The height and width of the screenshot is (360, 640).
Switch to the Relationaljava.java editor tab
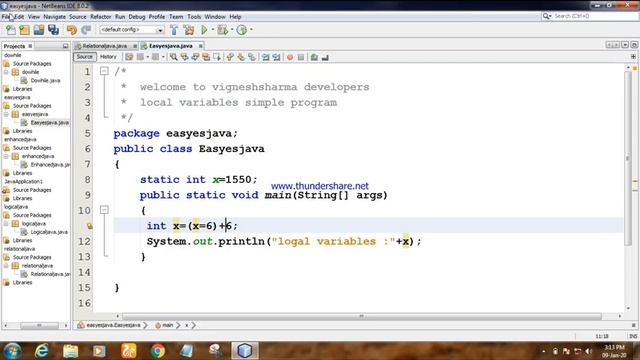point(104,46)
